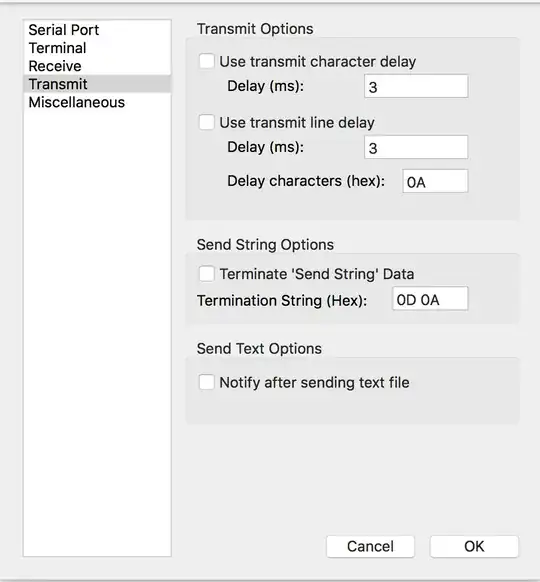The height and width of the screenshot is (582, 540).
Task: Open the Terminal settings category
Action: point(97,48)
